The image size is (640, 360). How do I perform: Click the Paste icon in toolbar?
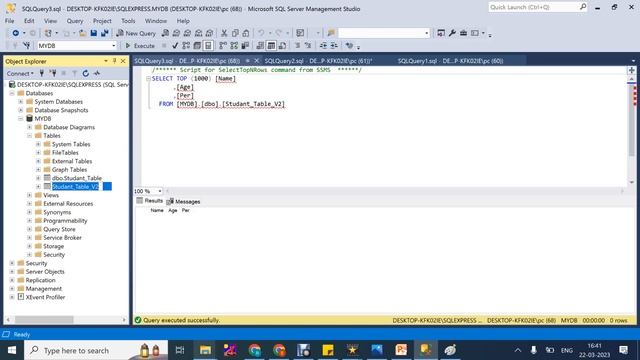pyautogui.click(x=246, y=33)
